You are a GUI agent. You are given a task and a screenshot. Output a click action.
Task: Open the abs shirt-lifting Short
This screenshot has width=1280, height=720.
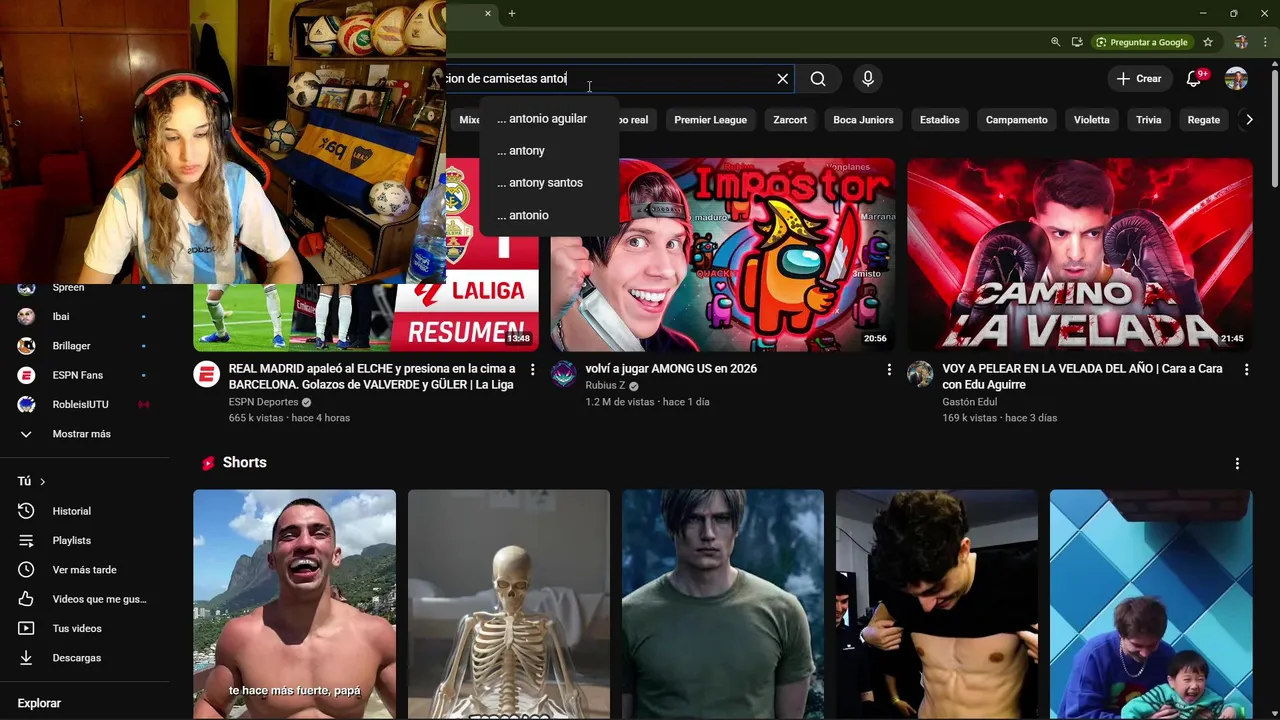click(936, 604)
